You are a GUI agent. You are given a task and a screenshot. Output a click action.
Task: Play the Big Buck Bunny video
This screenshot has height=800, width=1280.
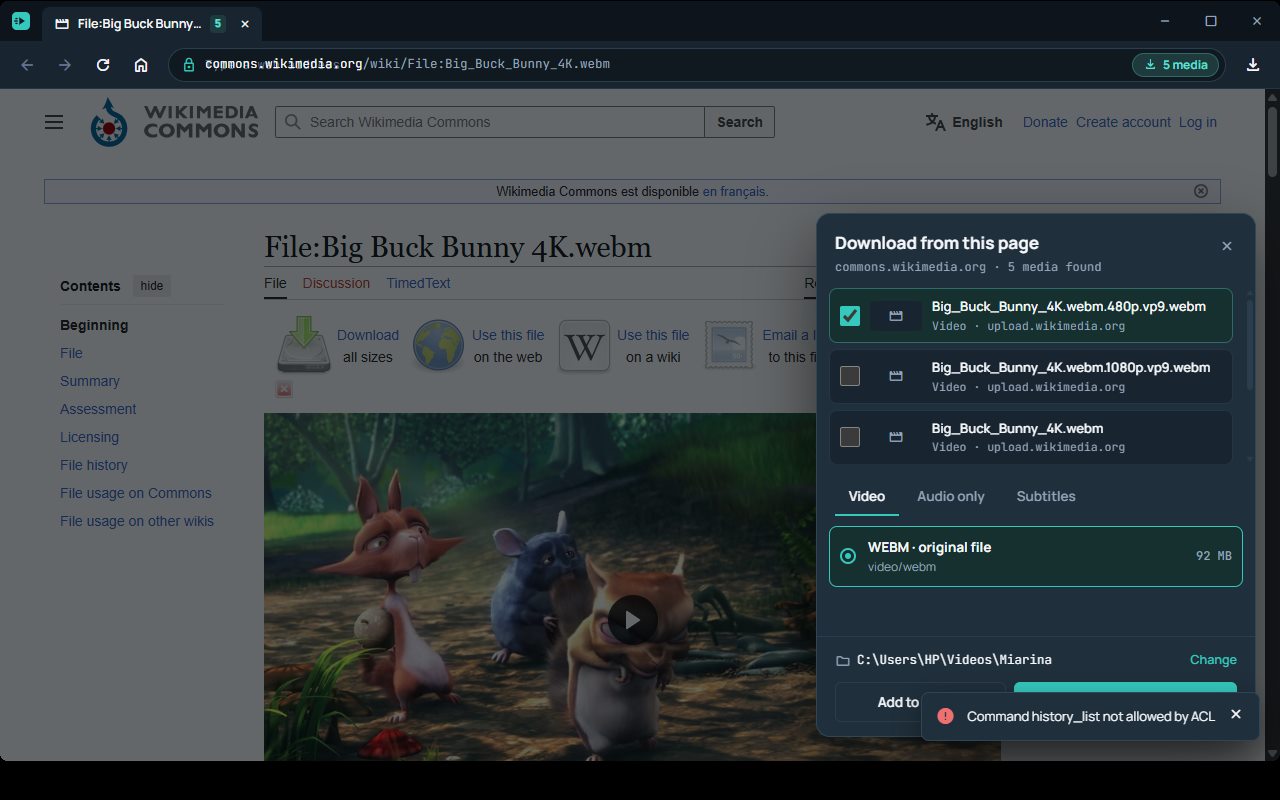(632, 620)
